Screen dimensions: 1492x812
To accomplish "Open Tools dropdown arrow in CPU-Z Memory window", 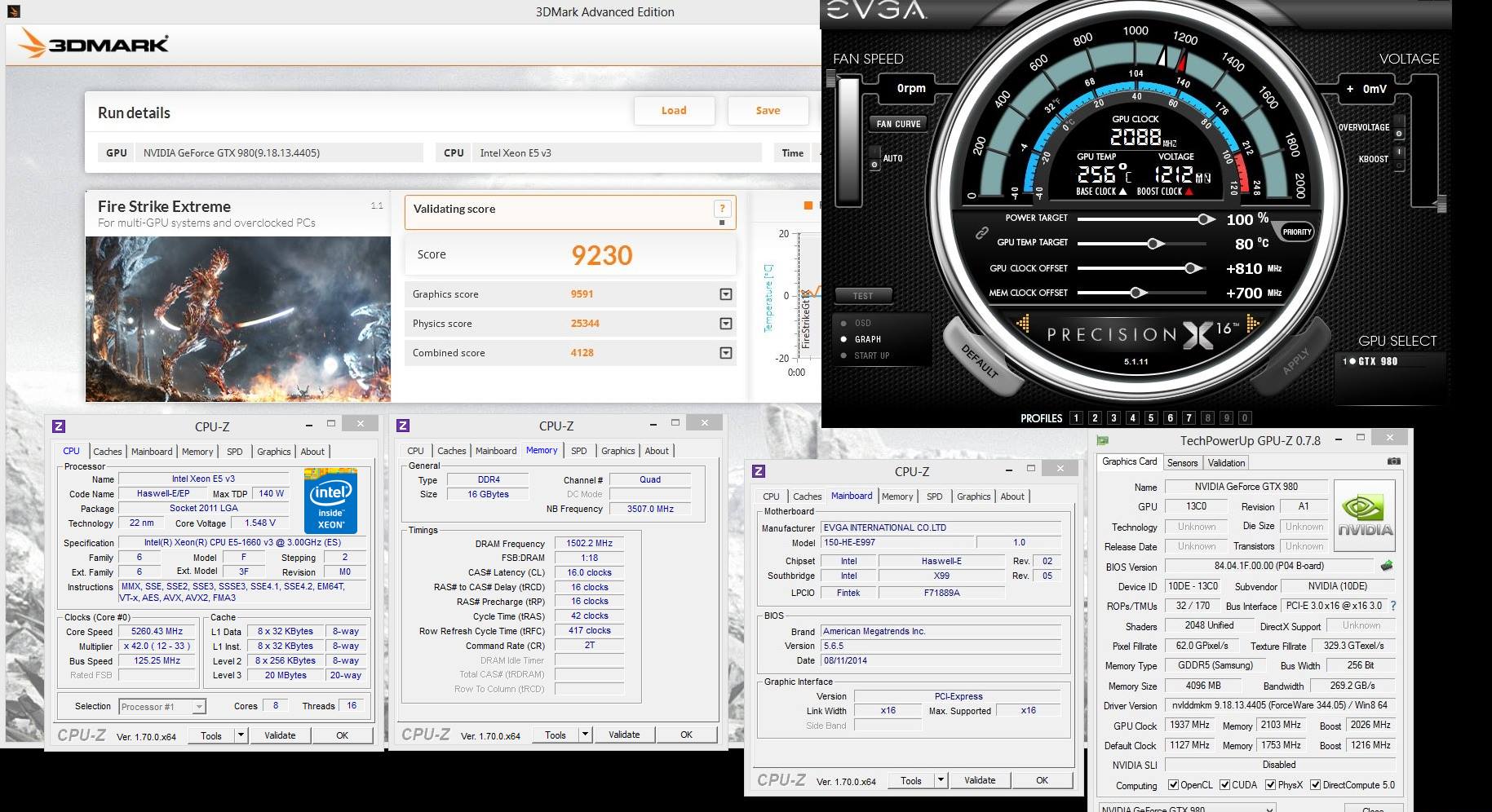I will click(585, 735).
